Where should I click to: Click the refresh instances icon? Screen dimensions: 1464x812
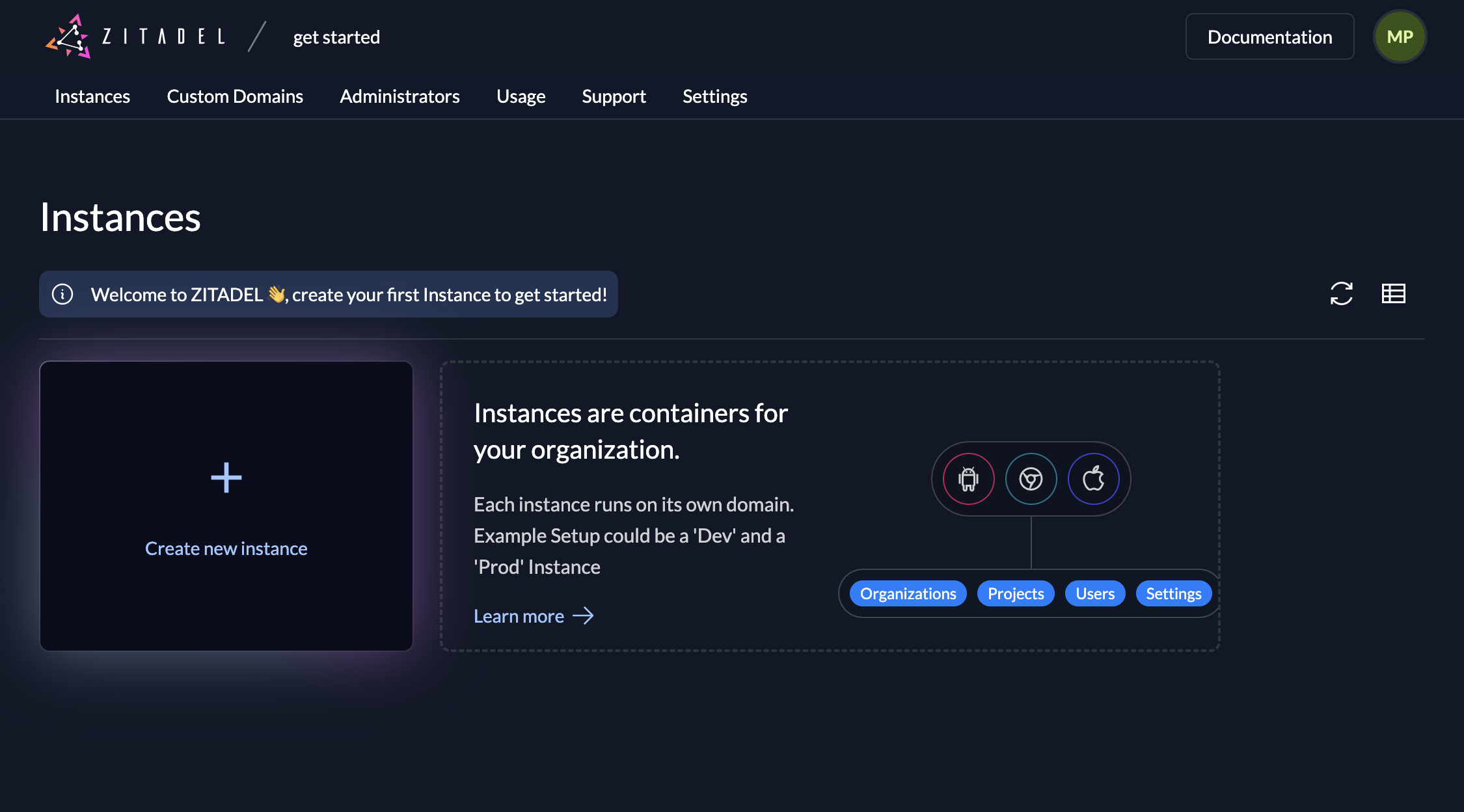click(x=1341, y=293)
